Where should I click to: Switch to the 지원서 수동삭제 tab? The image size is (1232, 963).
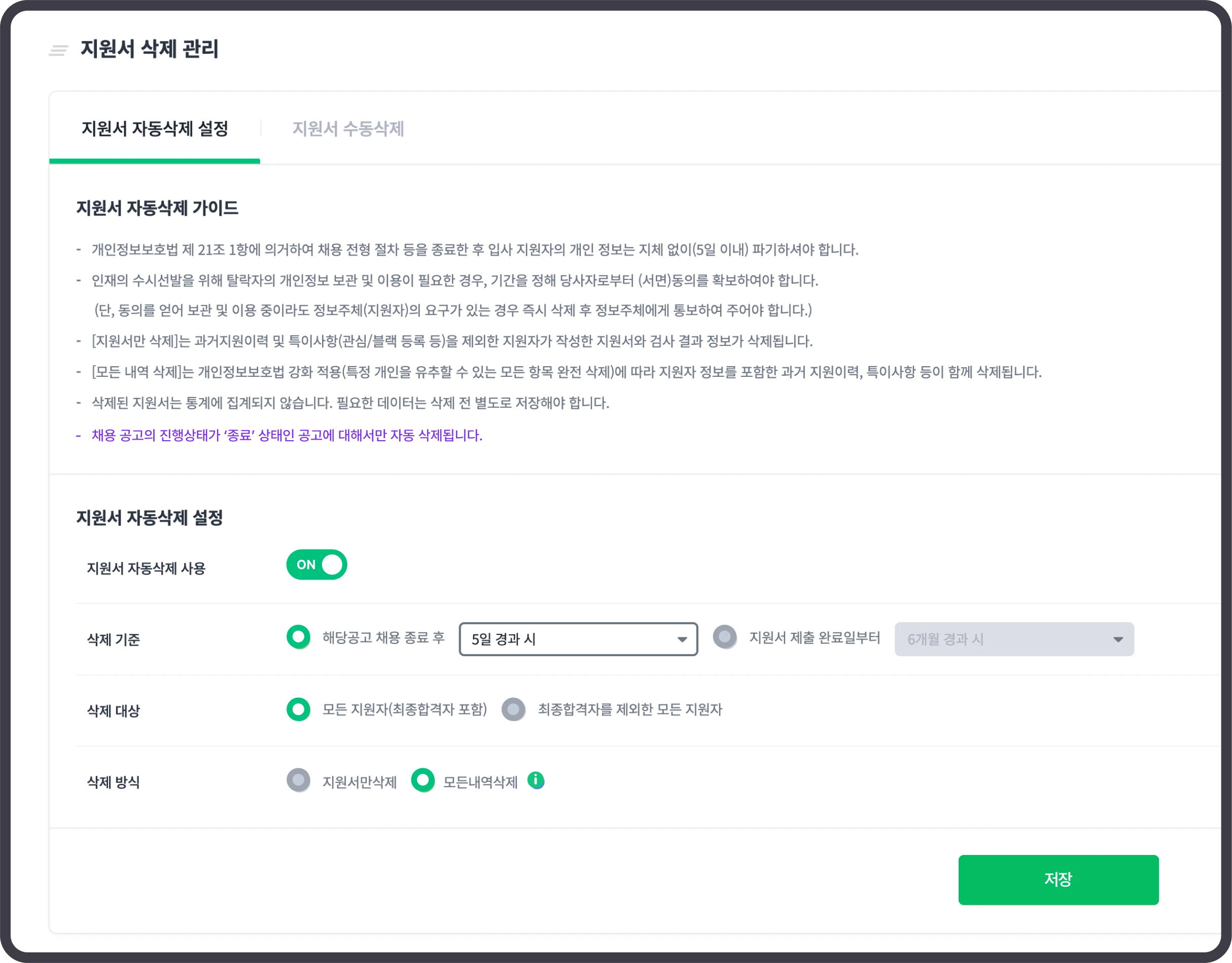pyautogui.click(x=348, y=129)
